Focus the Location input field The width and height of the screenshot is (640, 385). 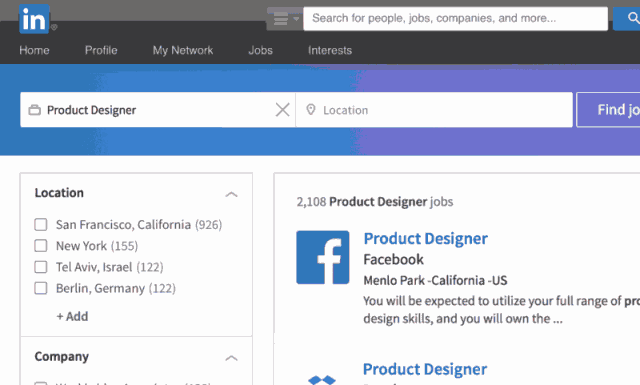(434, 110)
